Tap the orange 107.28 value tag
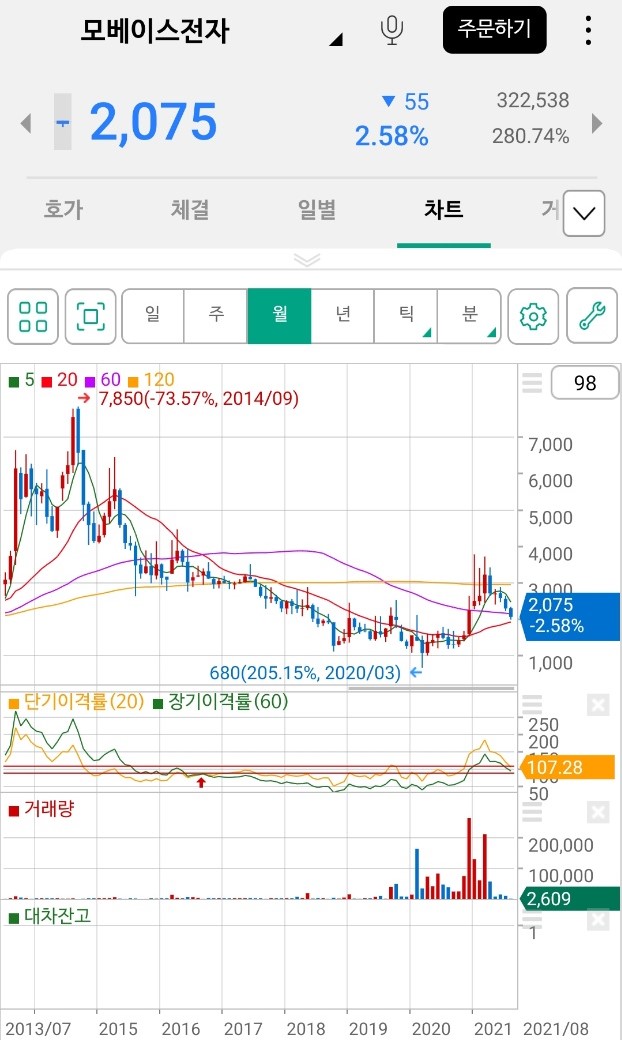The image size is (622, 1040). click(x=570, y=767)
